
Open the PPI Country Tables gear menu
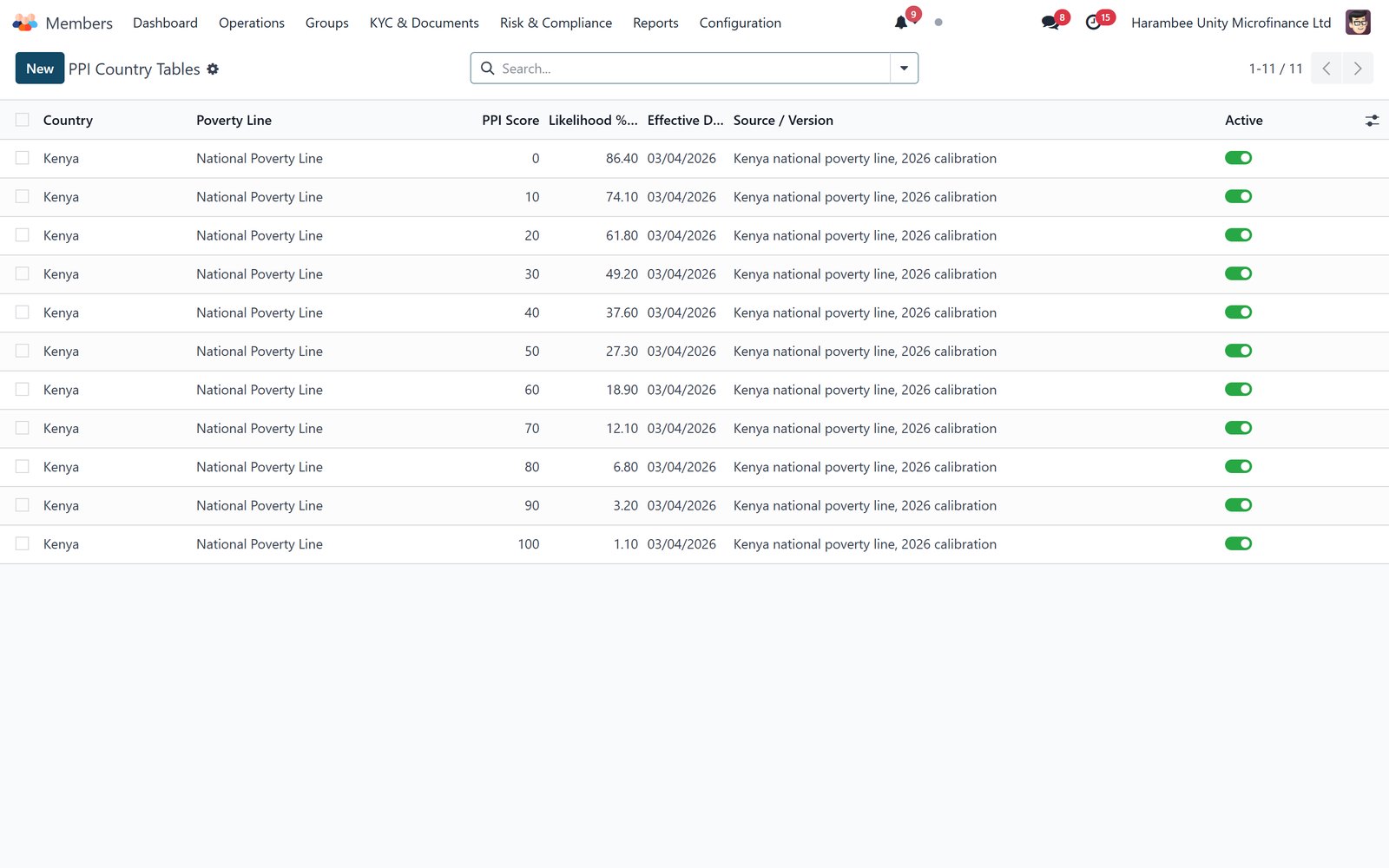[x=213, y=69]
